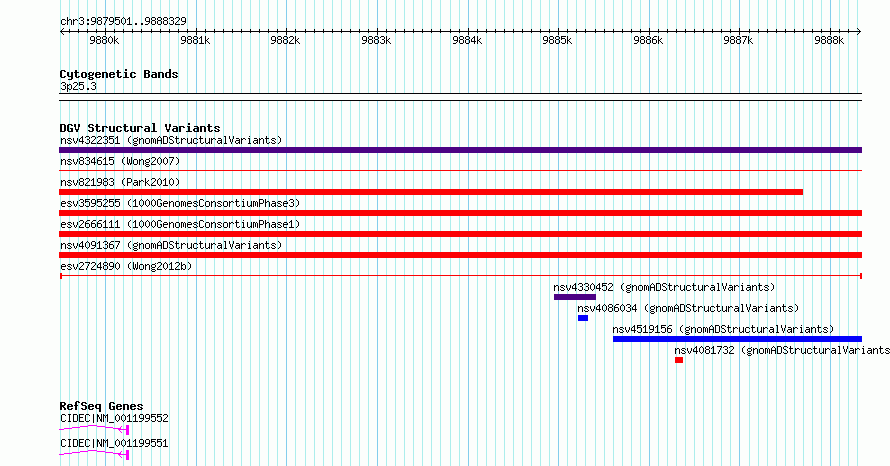Click the 9886k ruler tick label
The image size is (890, 466).
coord(648,40)
